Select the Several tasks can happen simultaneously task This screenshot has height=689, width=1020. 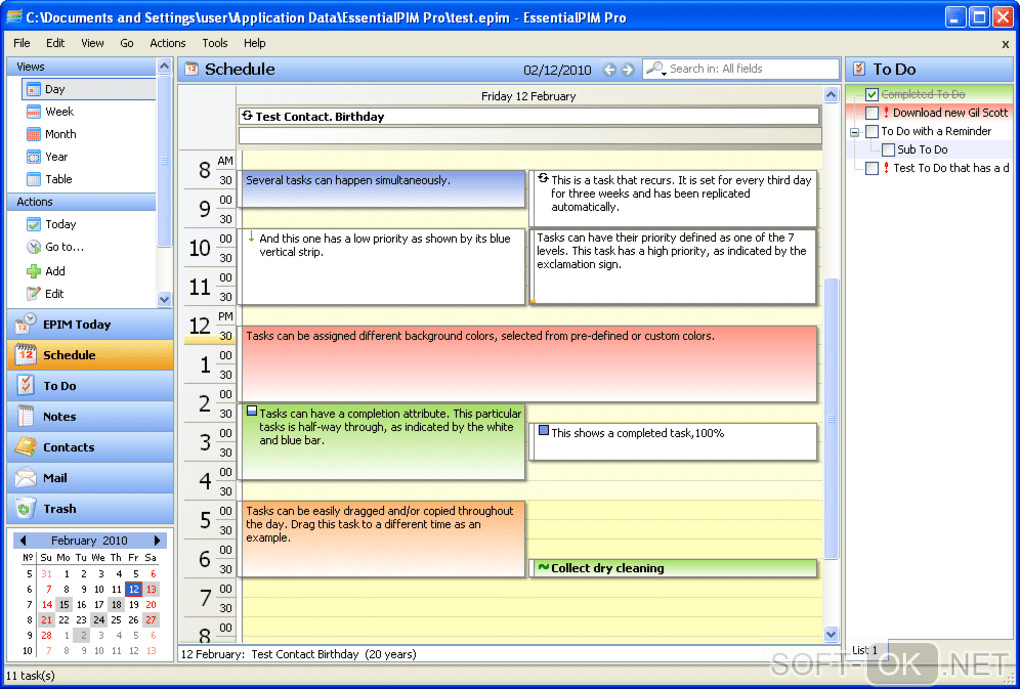tap(383, 189)
